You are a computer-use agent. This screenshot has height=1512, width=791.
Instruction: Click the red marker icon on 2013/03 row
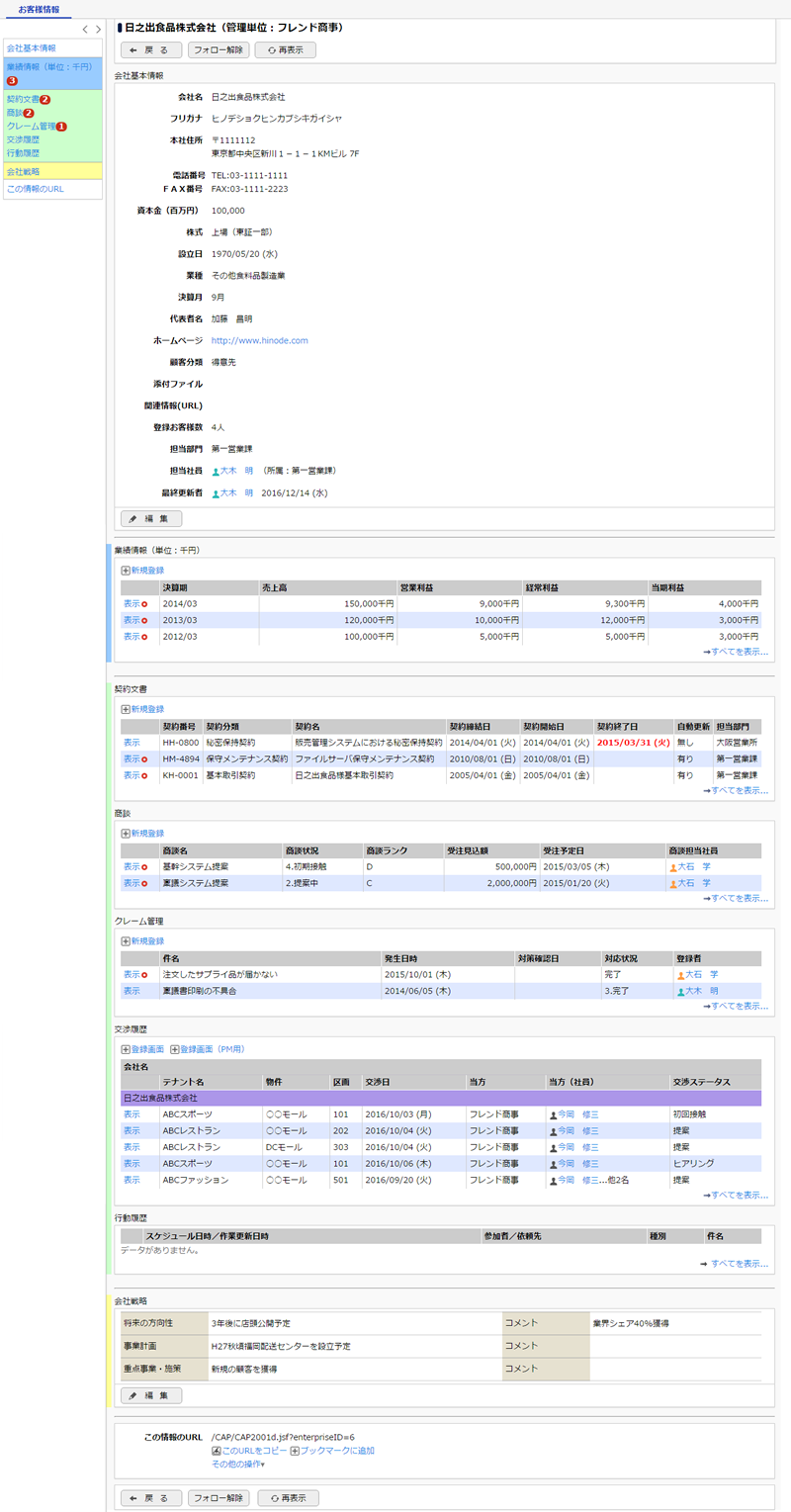(x=144, y=620)
